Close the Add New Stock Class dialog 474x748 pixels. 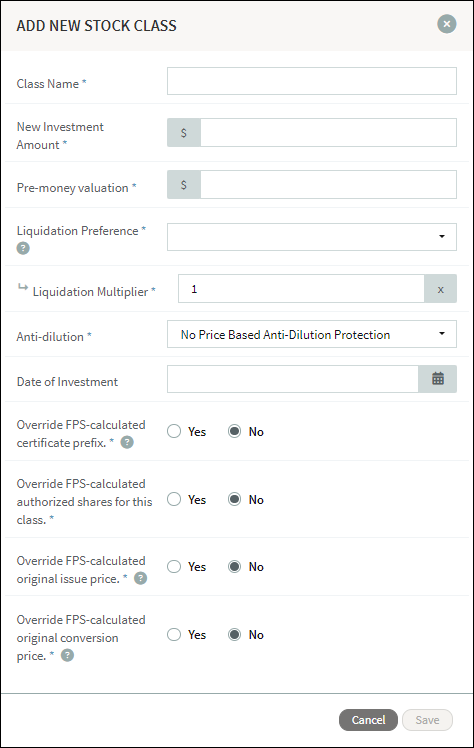447,24
